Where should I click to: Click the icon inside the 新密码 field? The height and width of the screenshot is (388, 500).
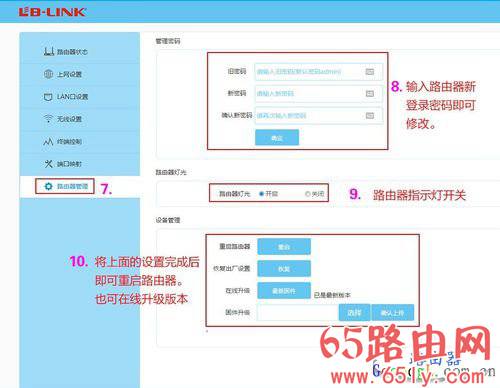(x=370, y=94)
